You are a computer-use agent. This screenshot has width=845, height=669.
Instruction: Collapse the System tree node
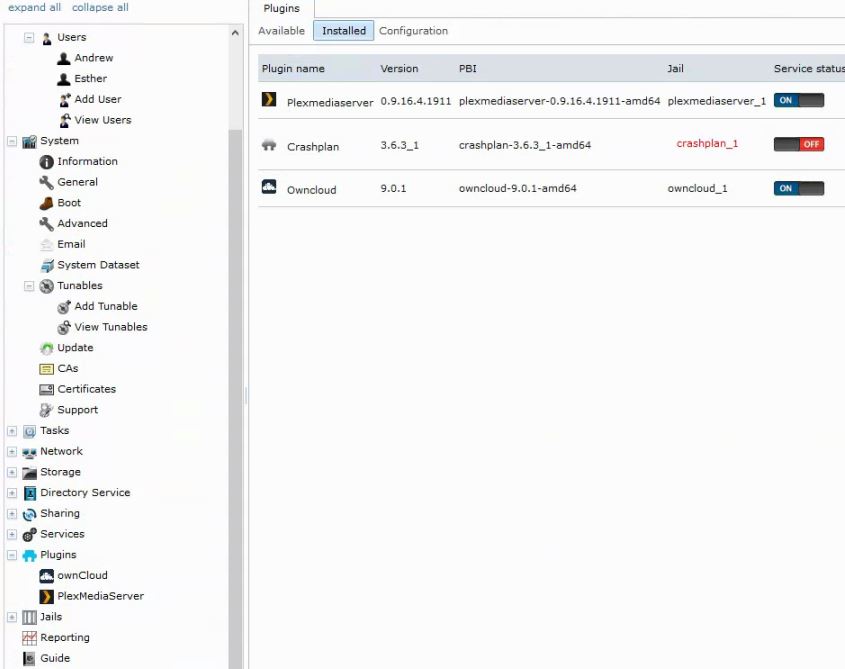[12, 141]
